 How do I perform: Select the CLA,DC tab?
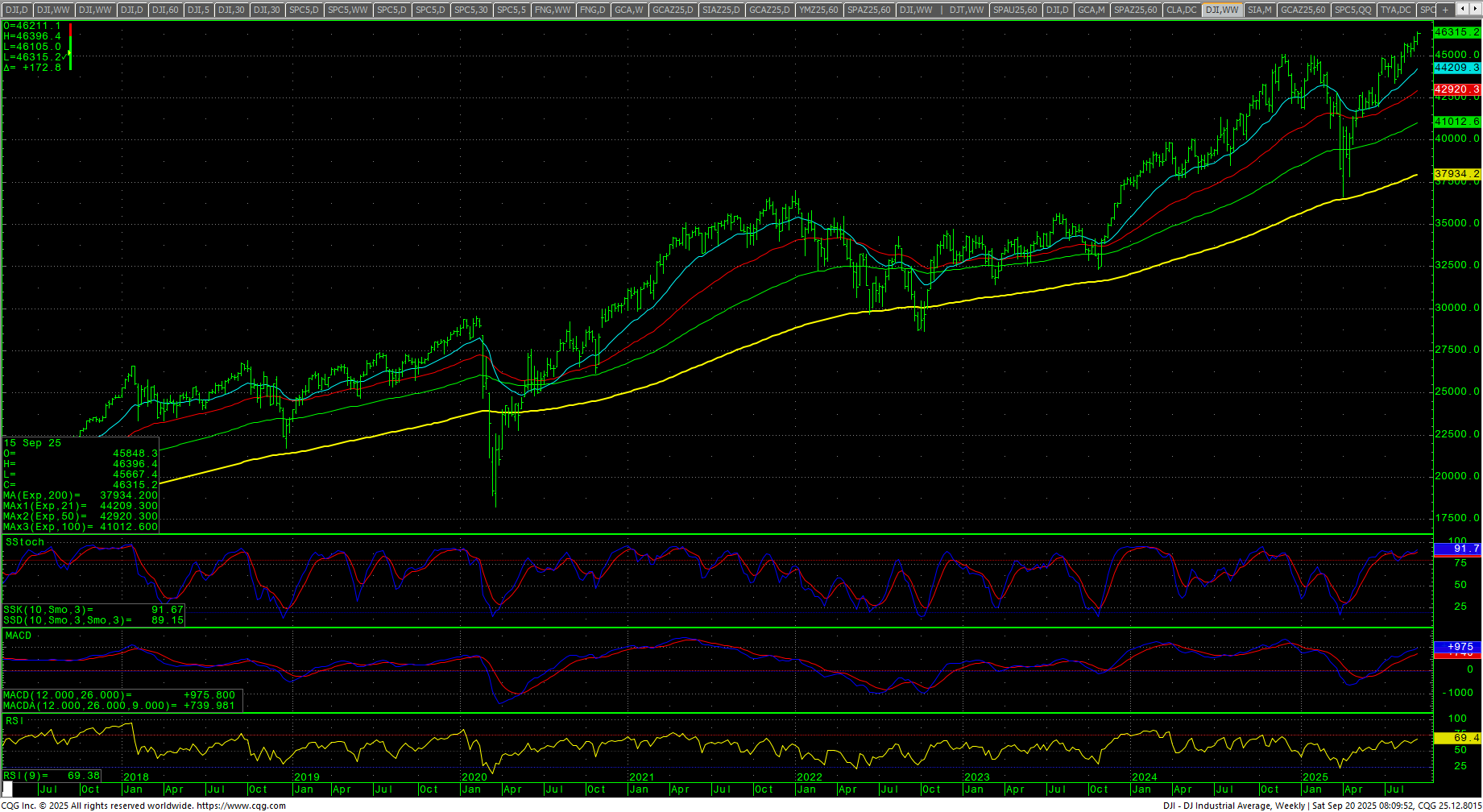tap(1181, 10)
